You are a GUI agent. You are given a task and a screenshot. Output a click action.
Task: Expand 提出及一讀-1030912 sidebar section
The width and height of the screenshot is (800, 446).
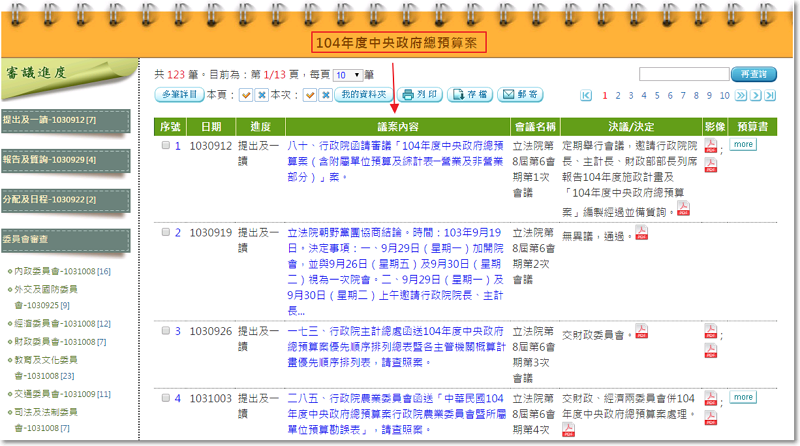[x=65, y=120]
